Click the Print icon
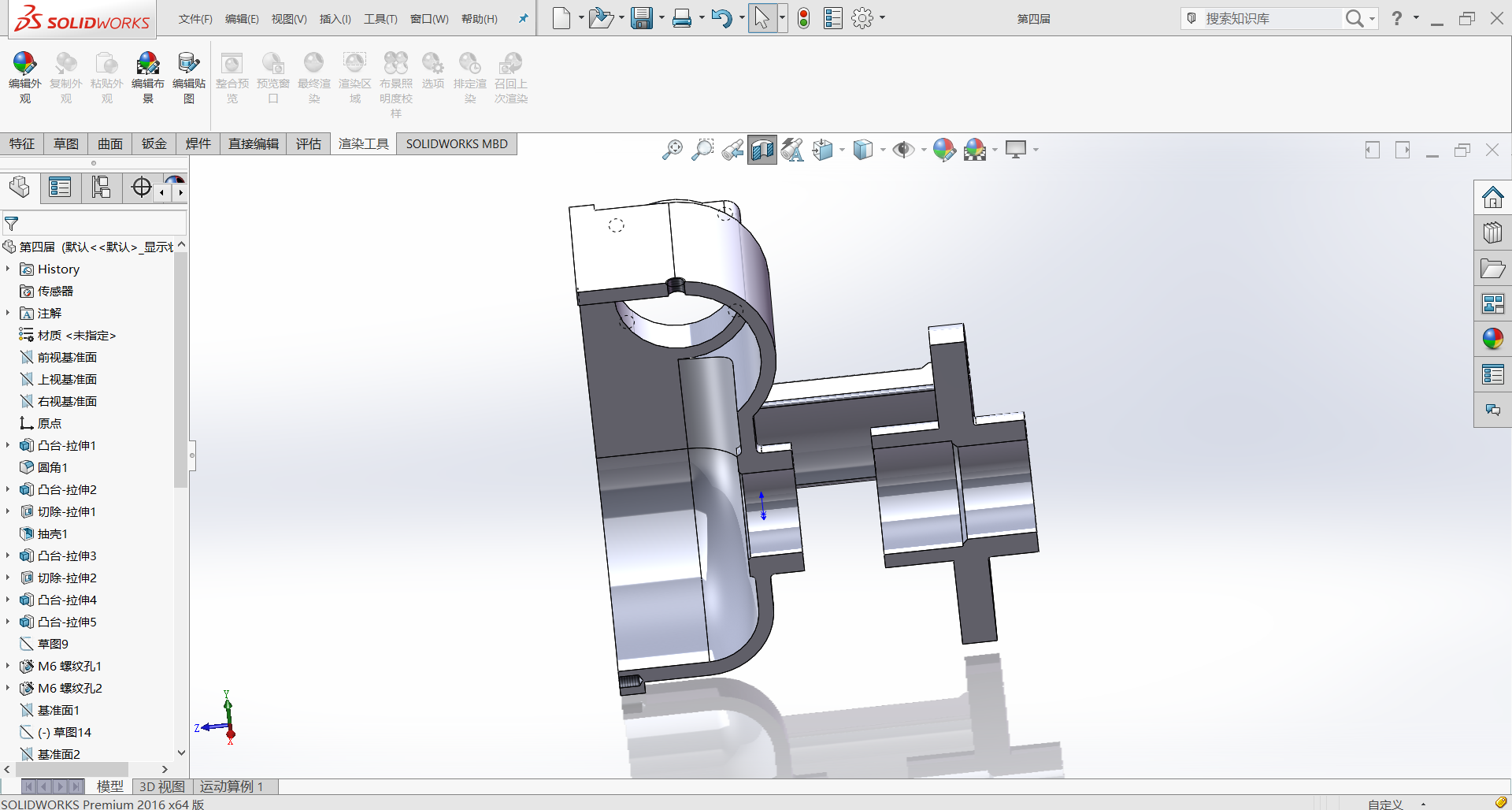The image size is (1512, 810). coord(682,18)
